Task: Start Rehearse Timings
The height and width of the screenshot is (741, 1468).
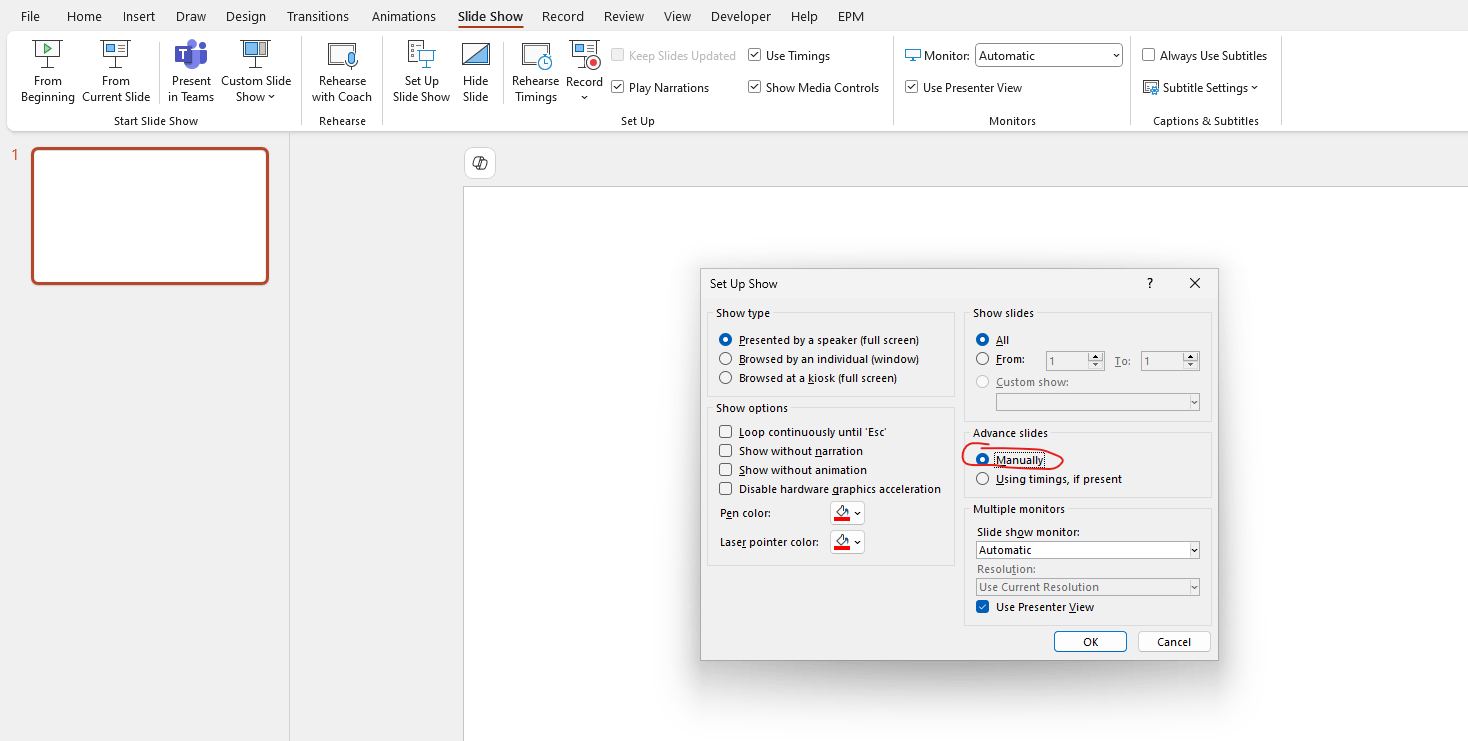Action: pyautogui.click(x=536, y=72)
